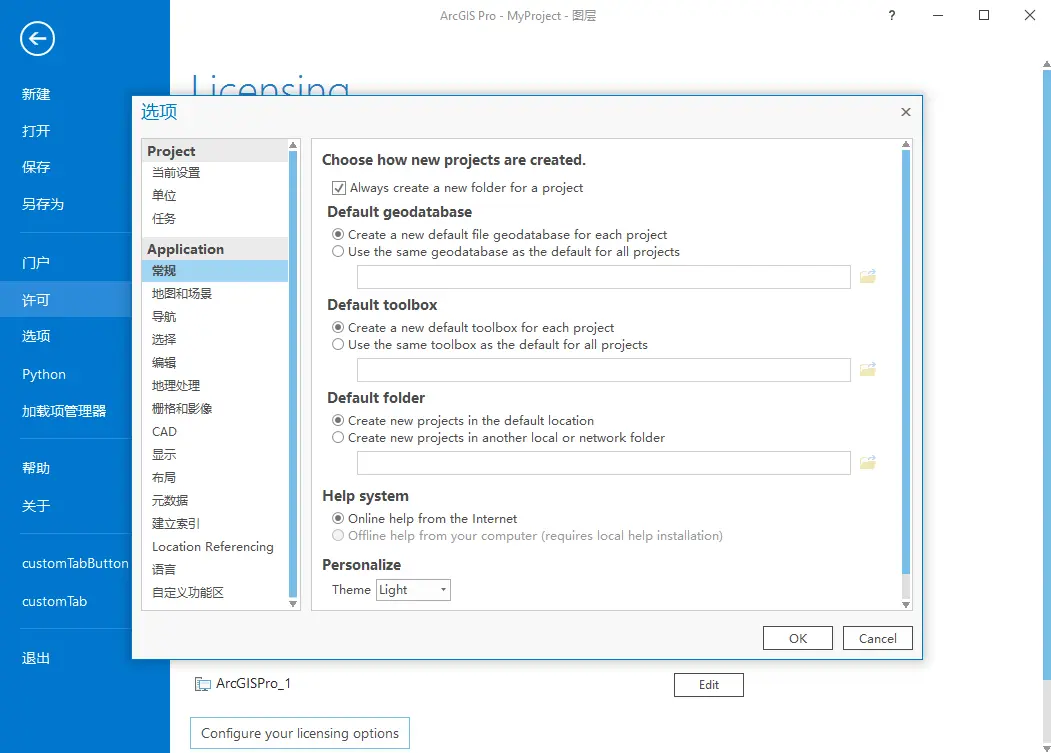The image size is (1051, 753).
Task: Click options panel scrollbar down arrow
Action: pyautogui.click(x=906, y=605)
